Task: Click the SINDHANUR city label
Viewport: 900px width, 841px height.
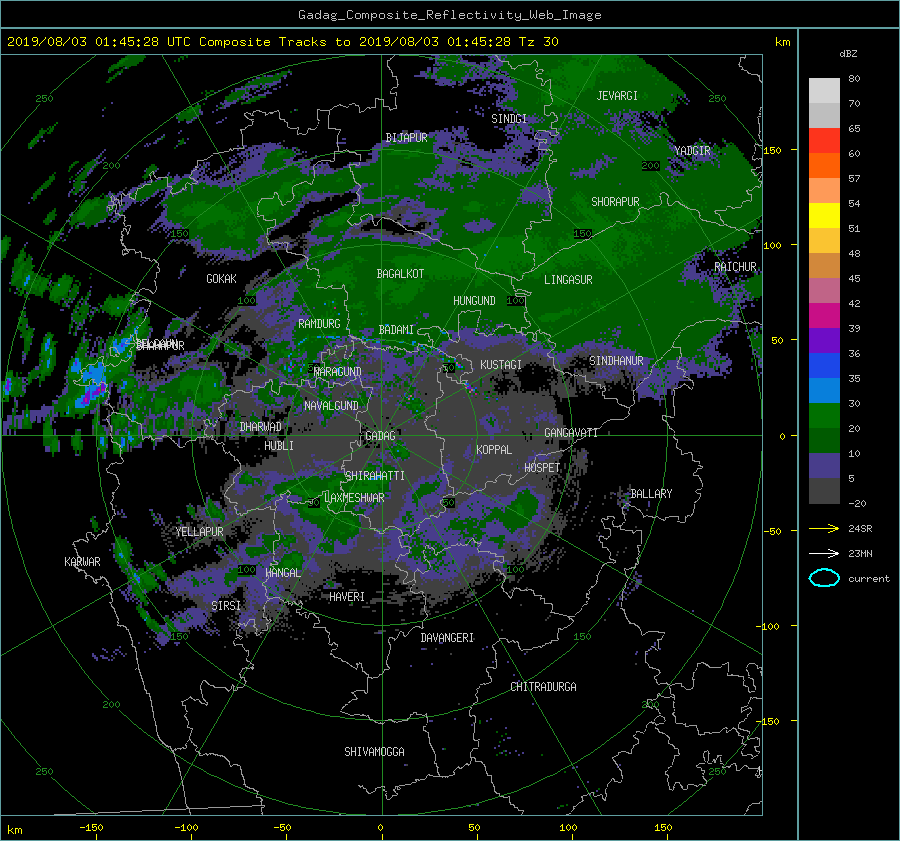Action: pyautogui.click(x=616, y=361)
